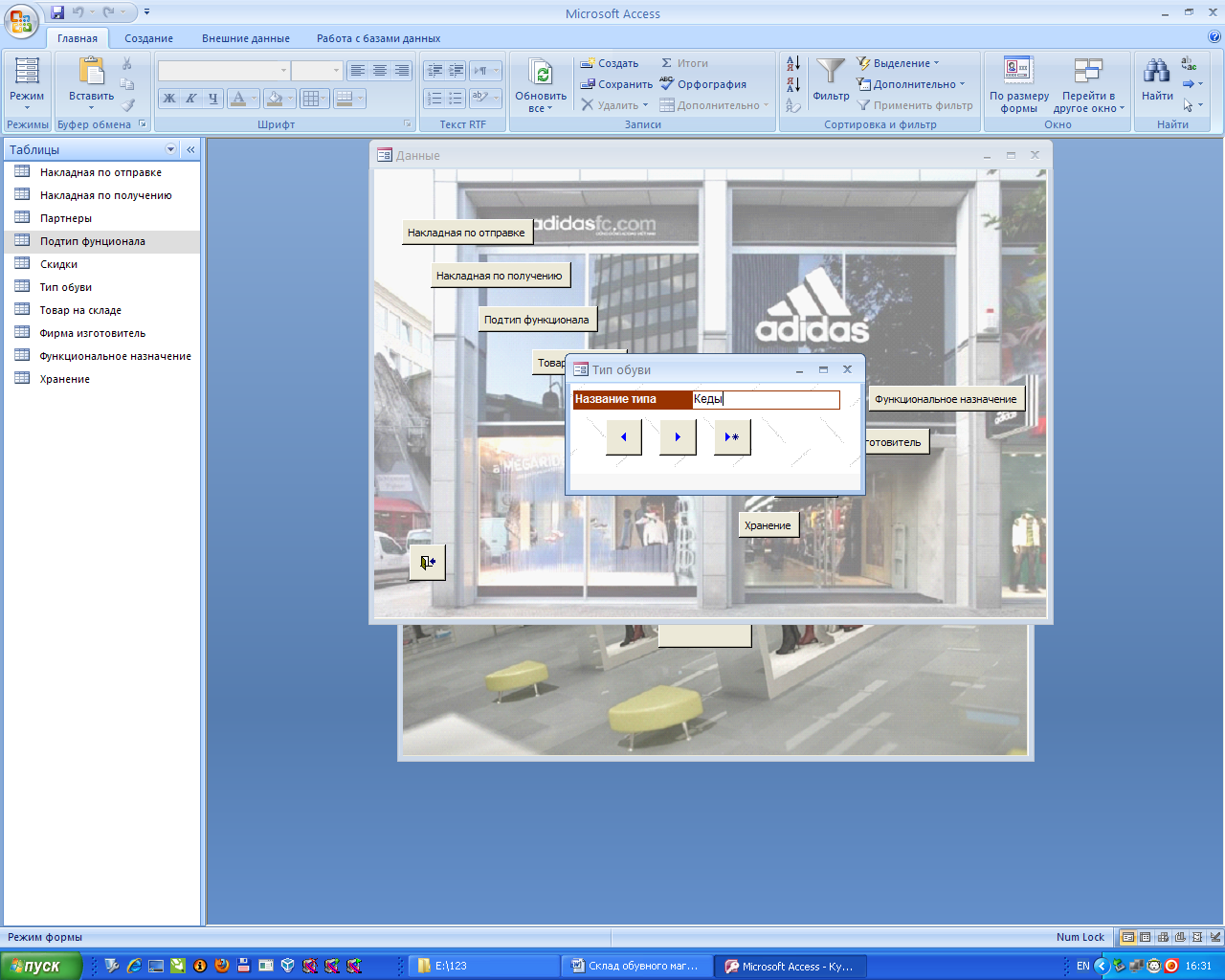Add new record arrow-star button in Тип обуви
The width and height of the screenshot is (1225, 980).
pos(732,437)
